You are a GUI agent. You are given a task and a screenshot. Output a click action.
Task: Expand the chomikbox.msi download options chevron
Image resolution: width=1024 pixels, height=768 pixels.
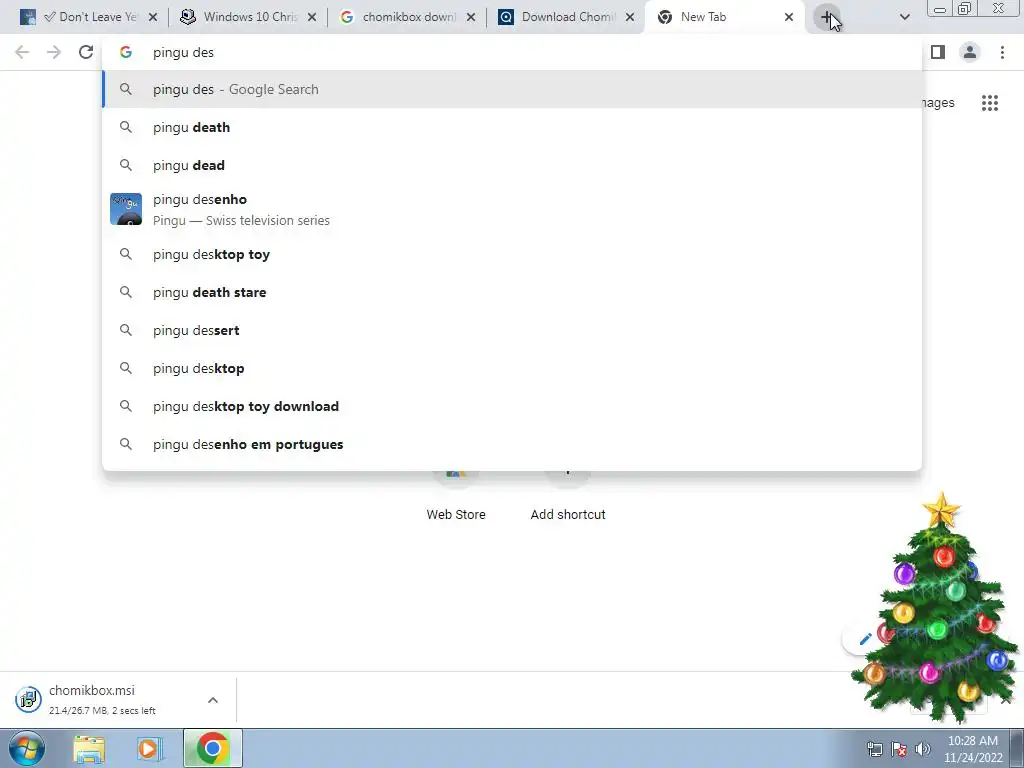(x=213, y=700)
